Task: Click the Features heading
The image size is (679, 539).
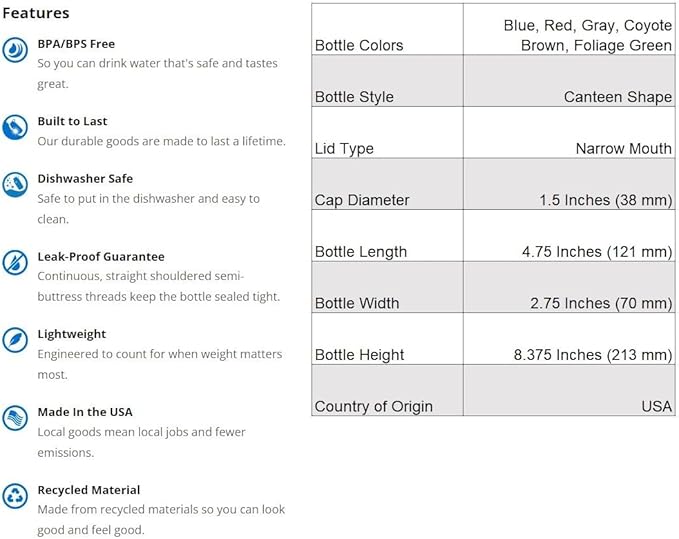Action: click(x=36, y=13)
